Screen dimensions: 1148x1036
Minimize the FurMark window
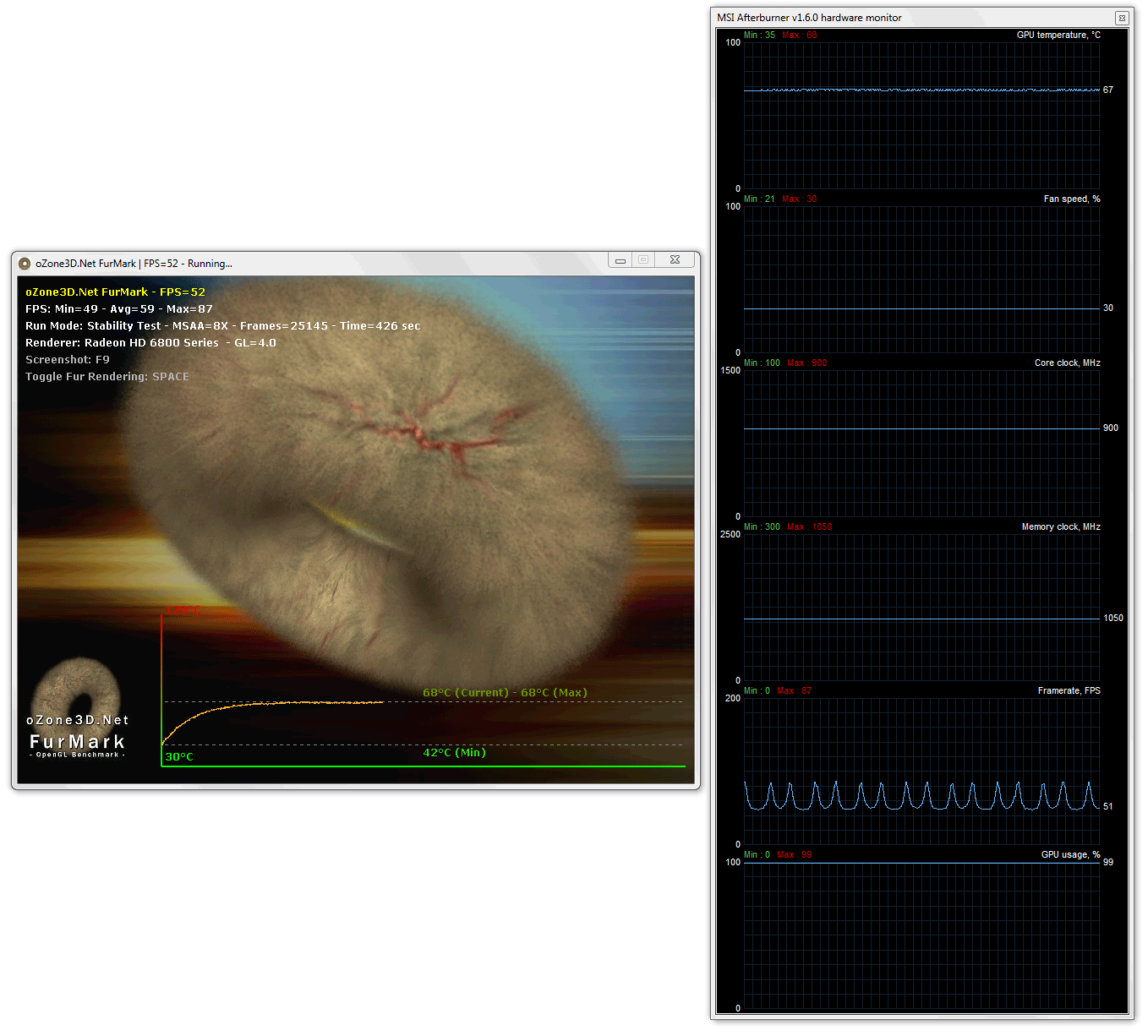(620, 260)
